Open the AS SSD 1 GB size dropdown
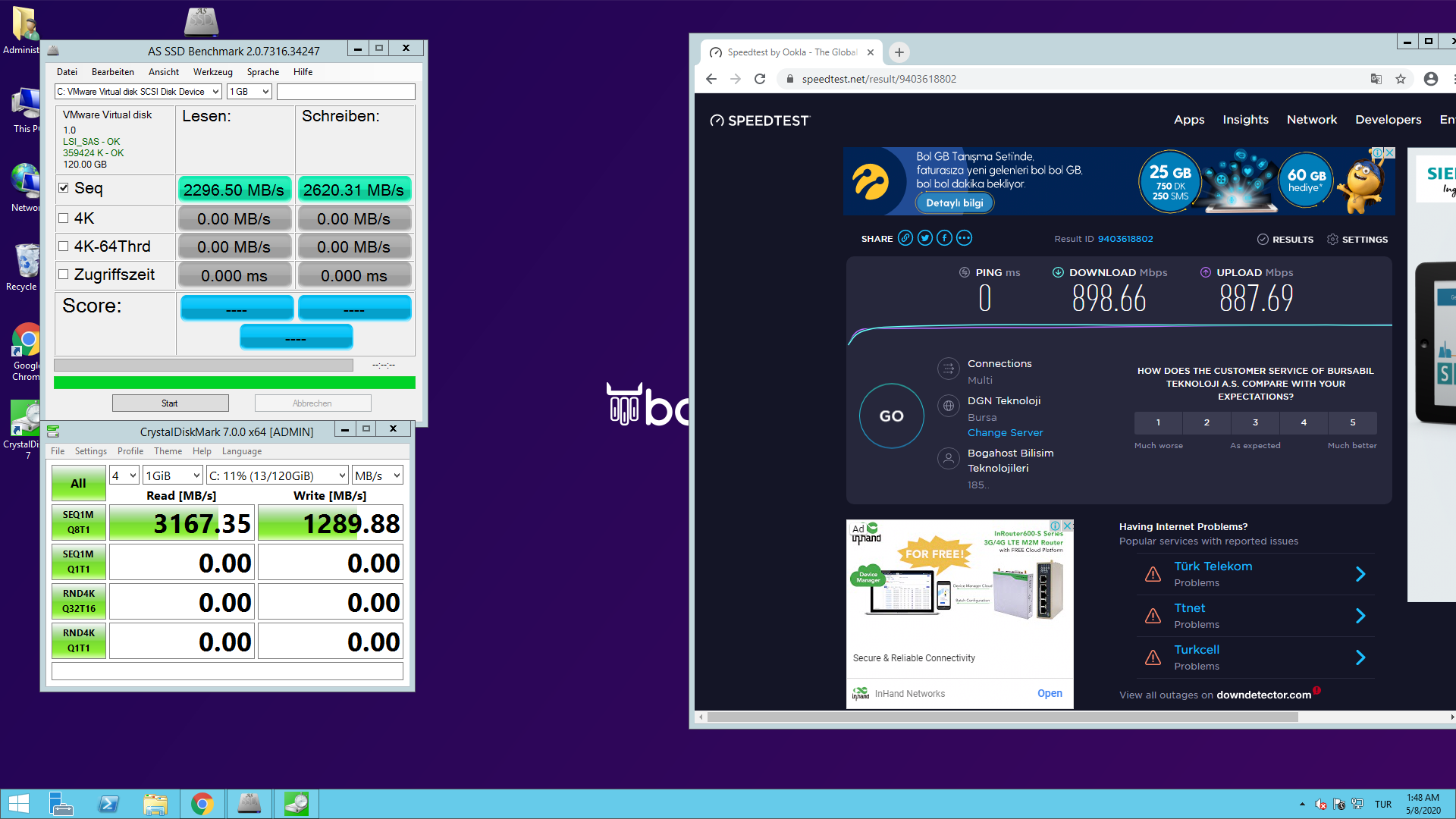Viewport: 1456px width, 819px height. pos(249,92)
